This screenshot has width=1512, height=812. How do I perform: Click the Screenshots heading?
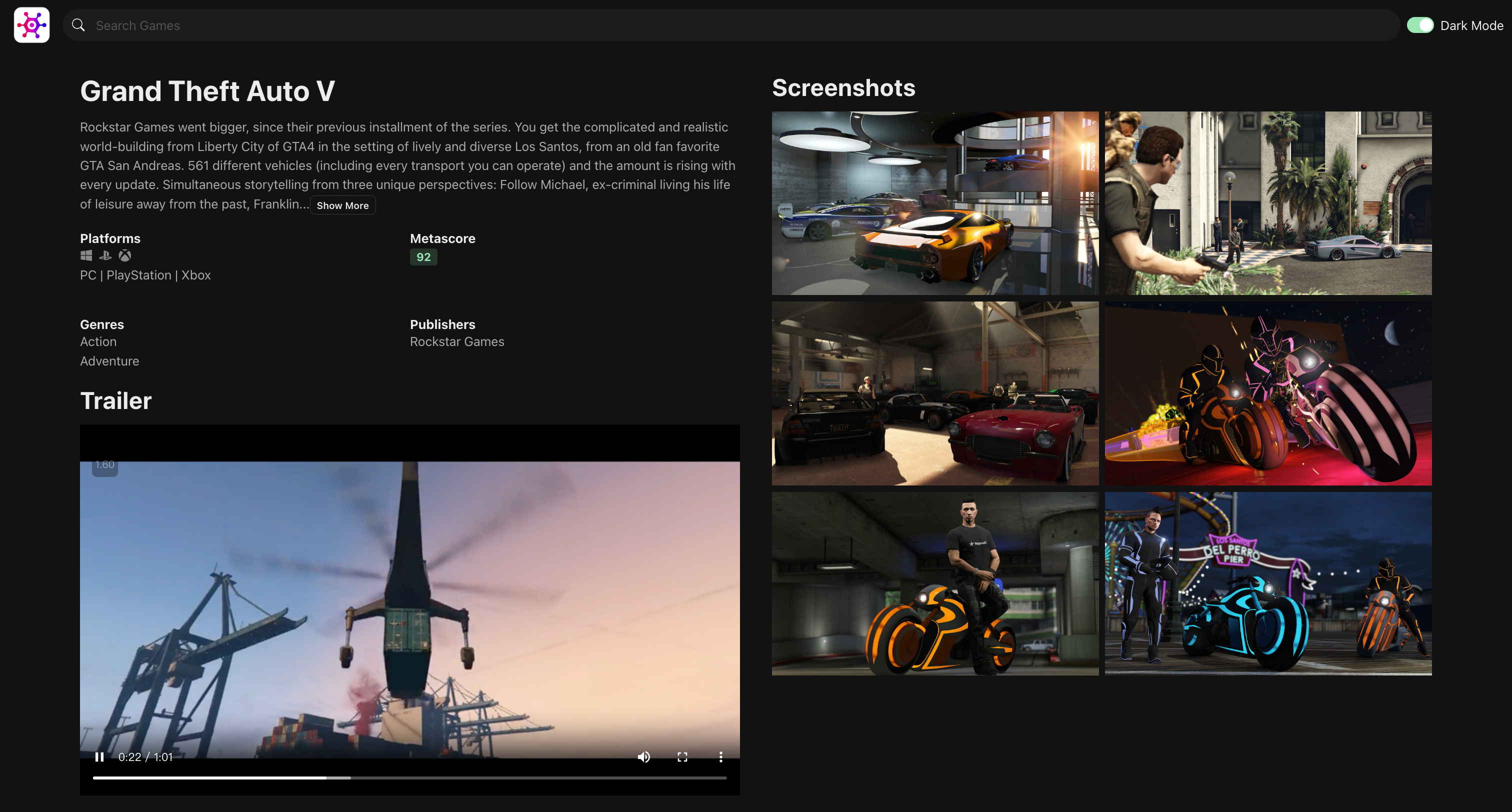[x=843, y=87]
